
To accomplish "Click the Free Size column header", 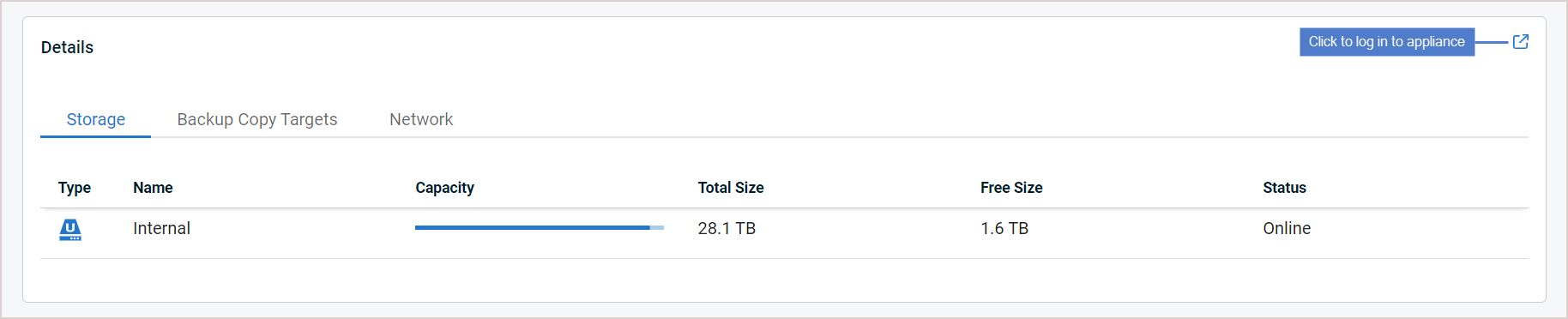I will (x=1011, y=188).
